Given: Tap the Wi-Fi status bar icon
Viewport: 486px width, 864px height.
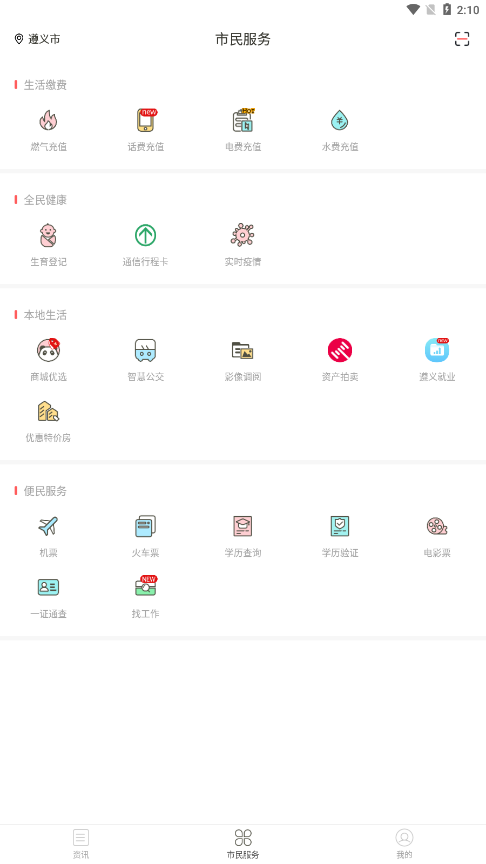Looking at the screenshot, I should (x=413, y=9).
